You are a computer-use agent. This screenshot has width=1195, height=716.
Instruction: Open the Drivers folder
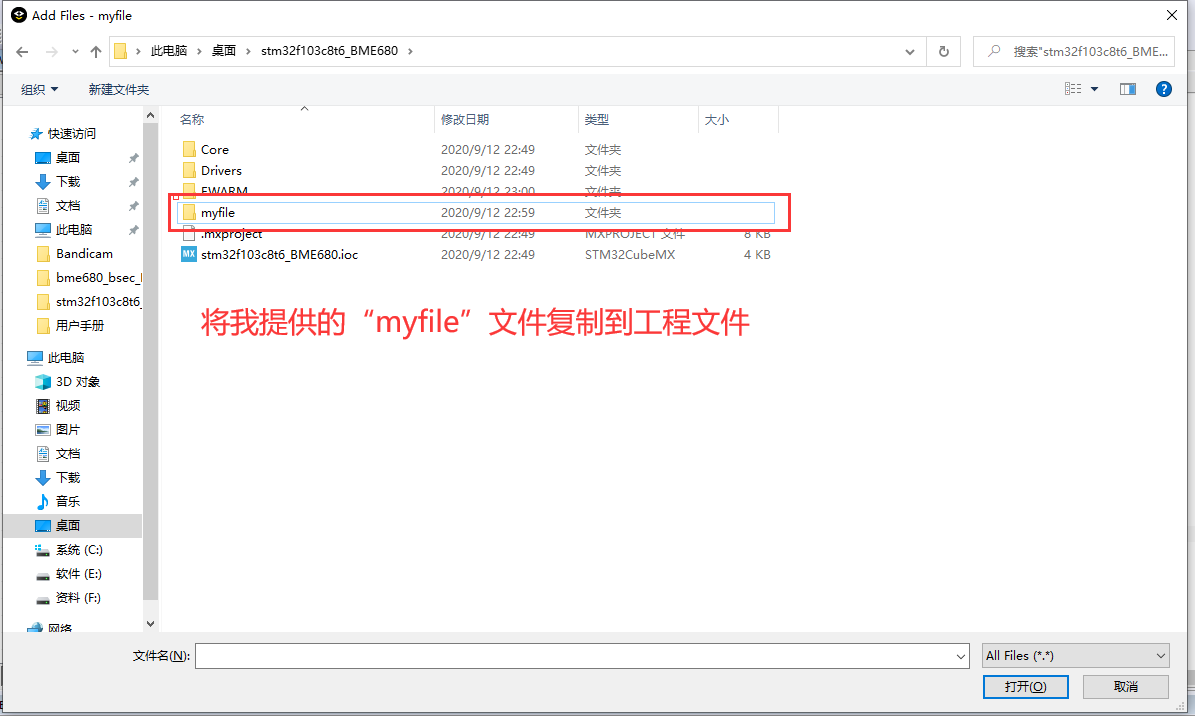(x=222, y=170)
